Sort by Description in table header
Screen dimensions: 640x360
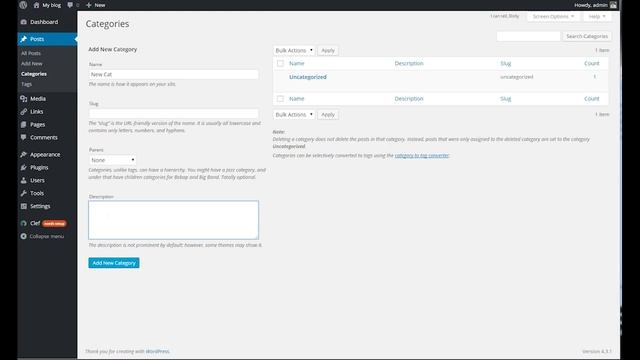tap(409, 63)
